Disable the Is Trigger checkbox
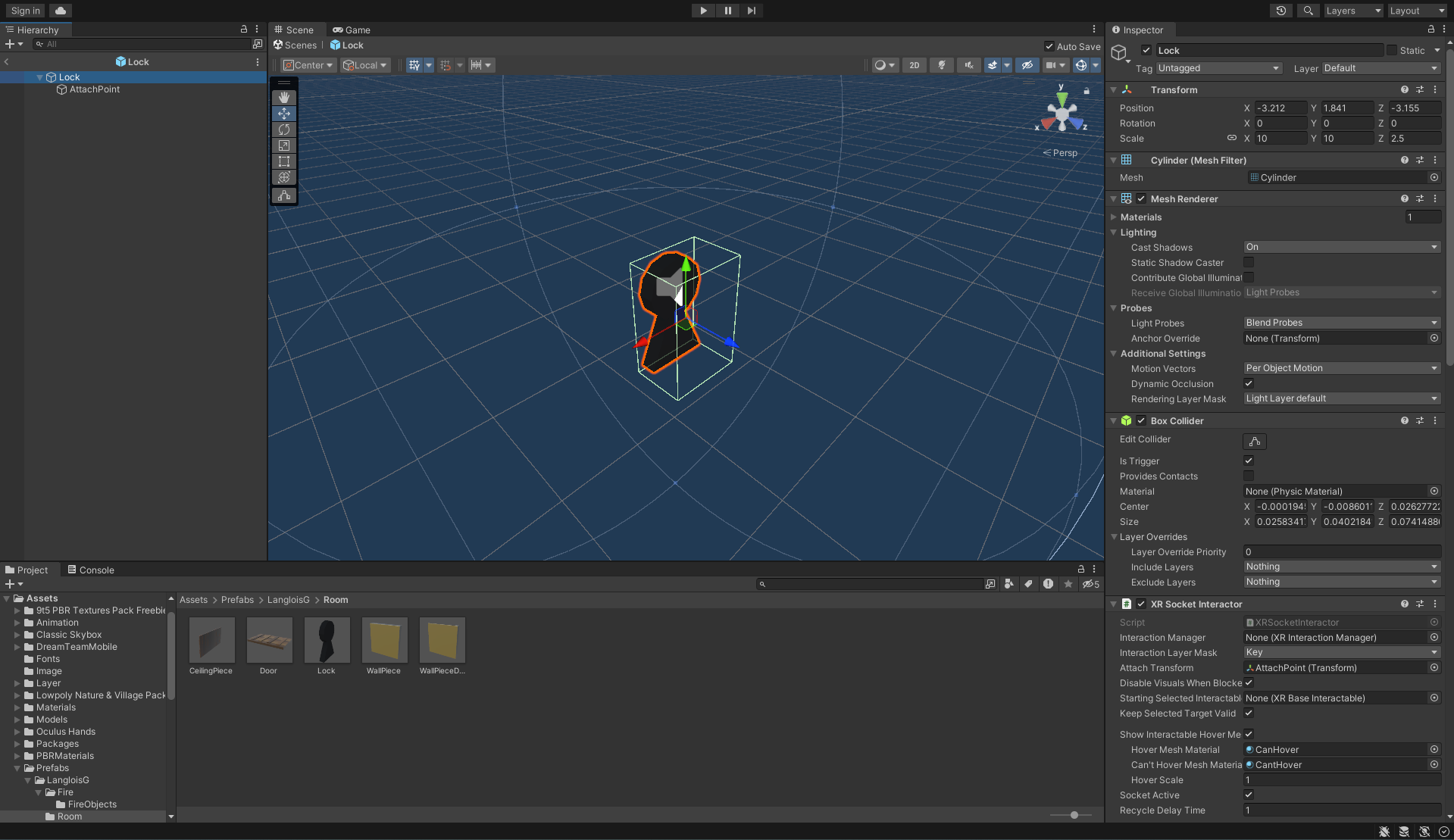1454x840 pixels. point(1248,461)
